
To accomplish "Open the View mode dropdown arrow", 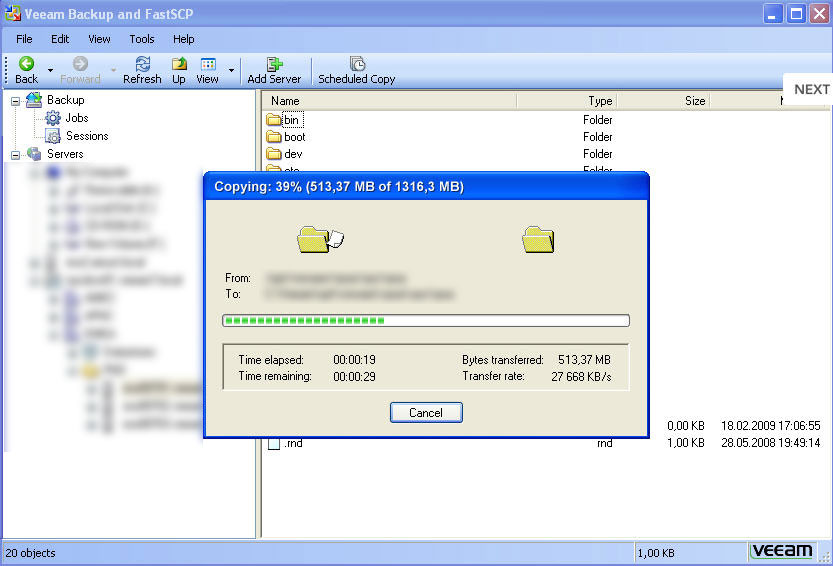I will 232,70.
